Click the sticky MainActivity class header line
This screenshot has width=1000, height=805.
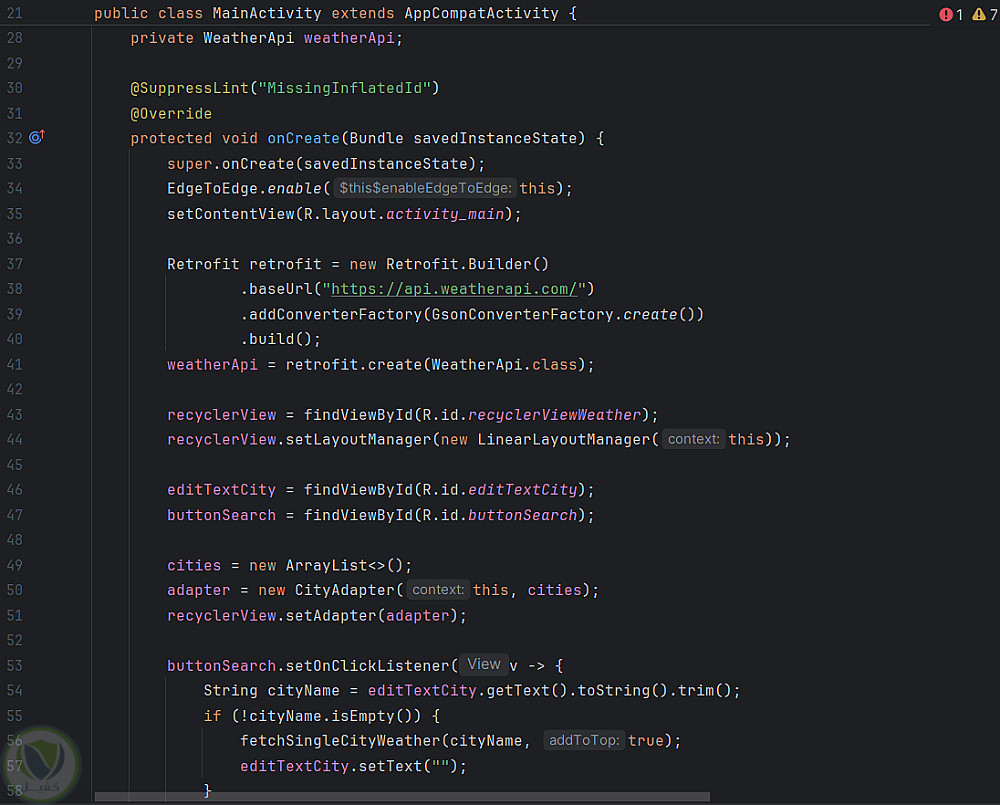click(335, 14)
